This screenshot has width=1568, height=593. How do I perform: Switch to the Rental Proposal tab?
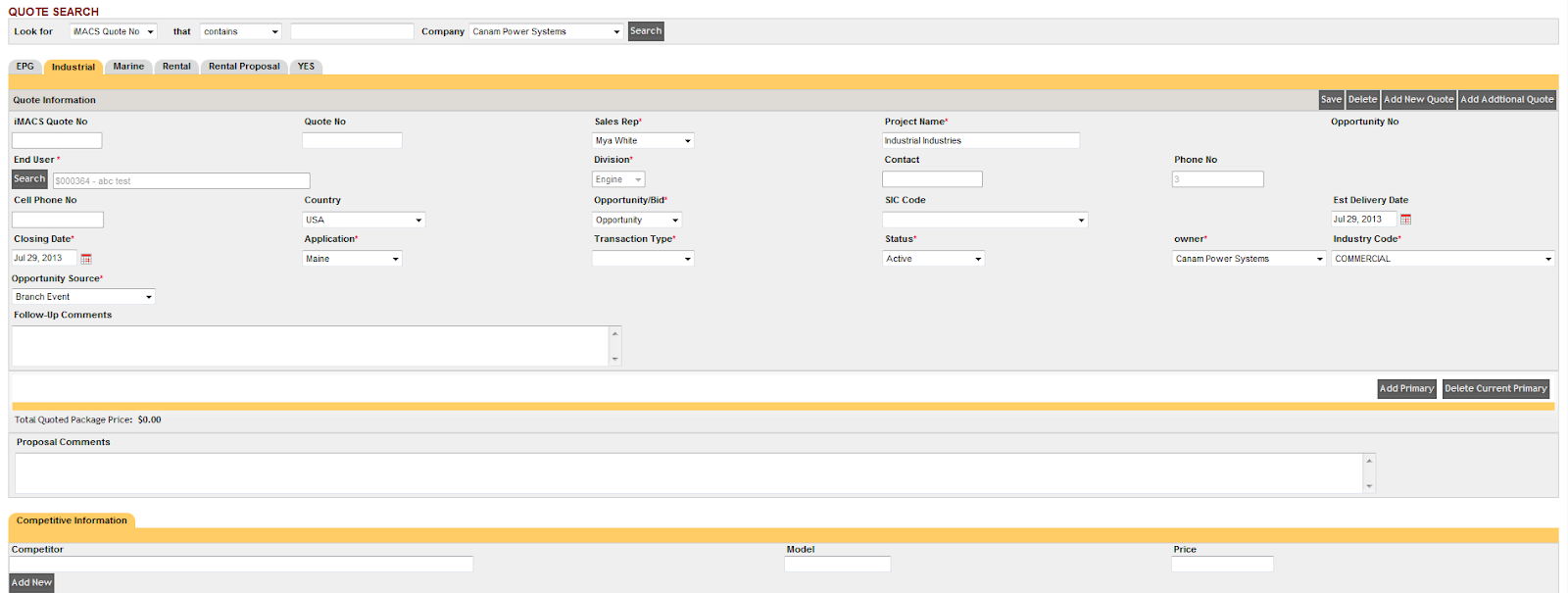244,67
